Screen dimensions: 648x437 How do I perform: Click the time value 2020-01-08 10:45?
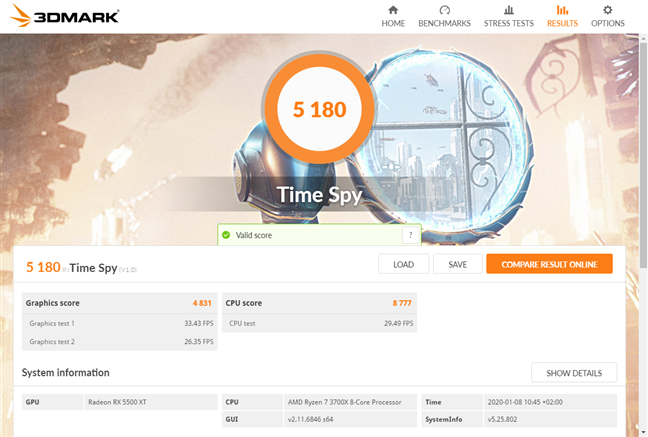coord(525,402)
